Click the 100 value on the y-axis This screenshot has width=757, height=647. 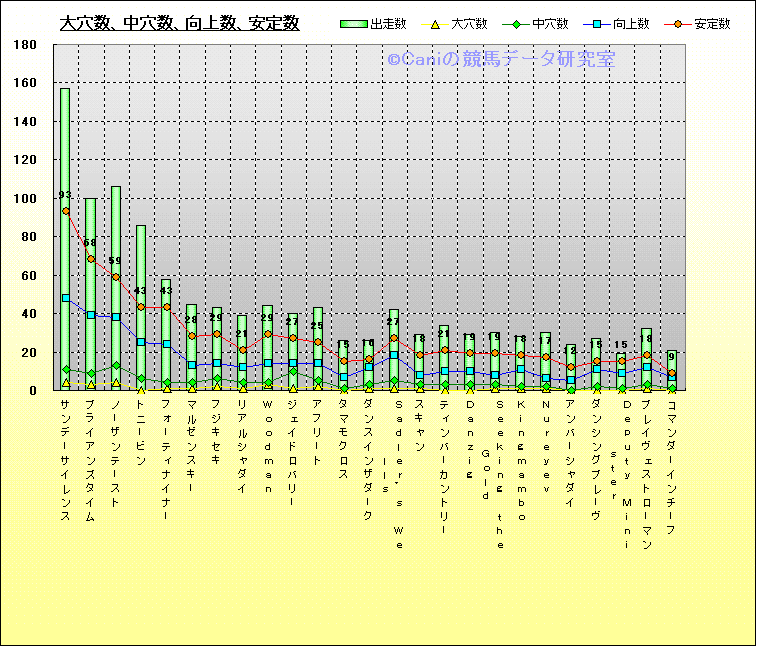pyautogui.click(x=26, y=199)
